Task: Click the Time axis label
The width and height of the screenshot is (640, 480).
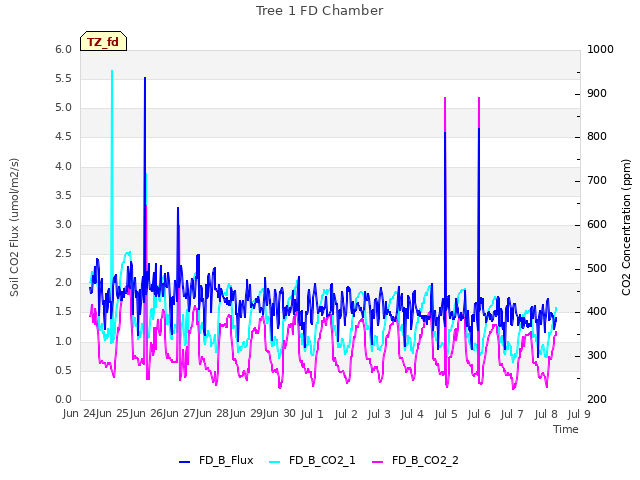Action: point(566,429)
